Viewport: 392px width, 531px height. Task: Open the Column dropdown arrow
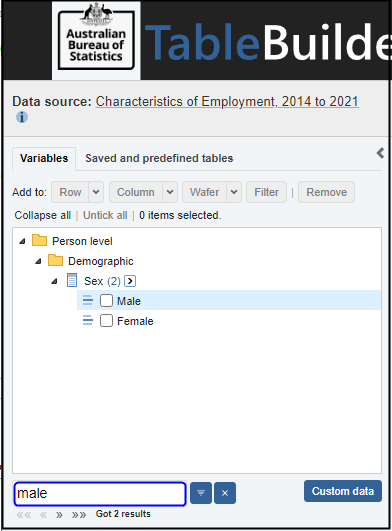click(170, 192)
